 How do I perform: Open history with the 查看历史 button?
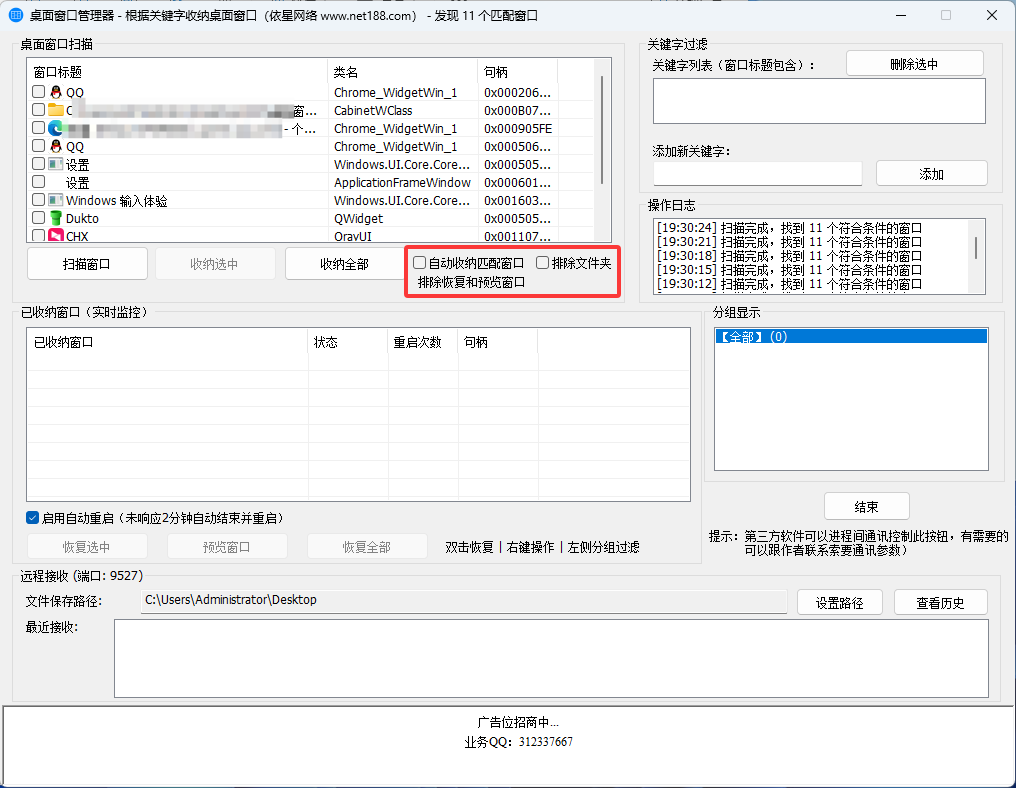[x=940, y=601]
